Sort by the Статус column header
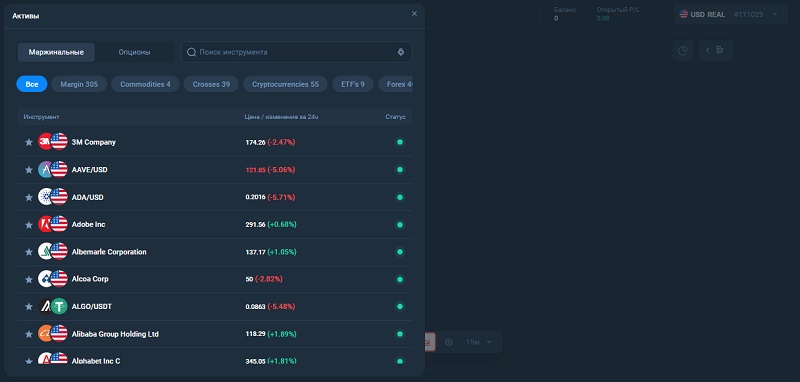The image size is (800, 382). pyautogui.click(x=395, y=117)
